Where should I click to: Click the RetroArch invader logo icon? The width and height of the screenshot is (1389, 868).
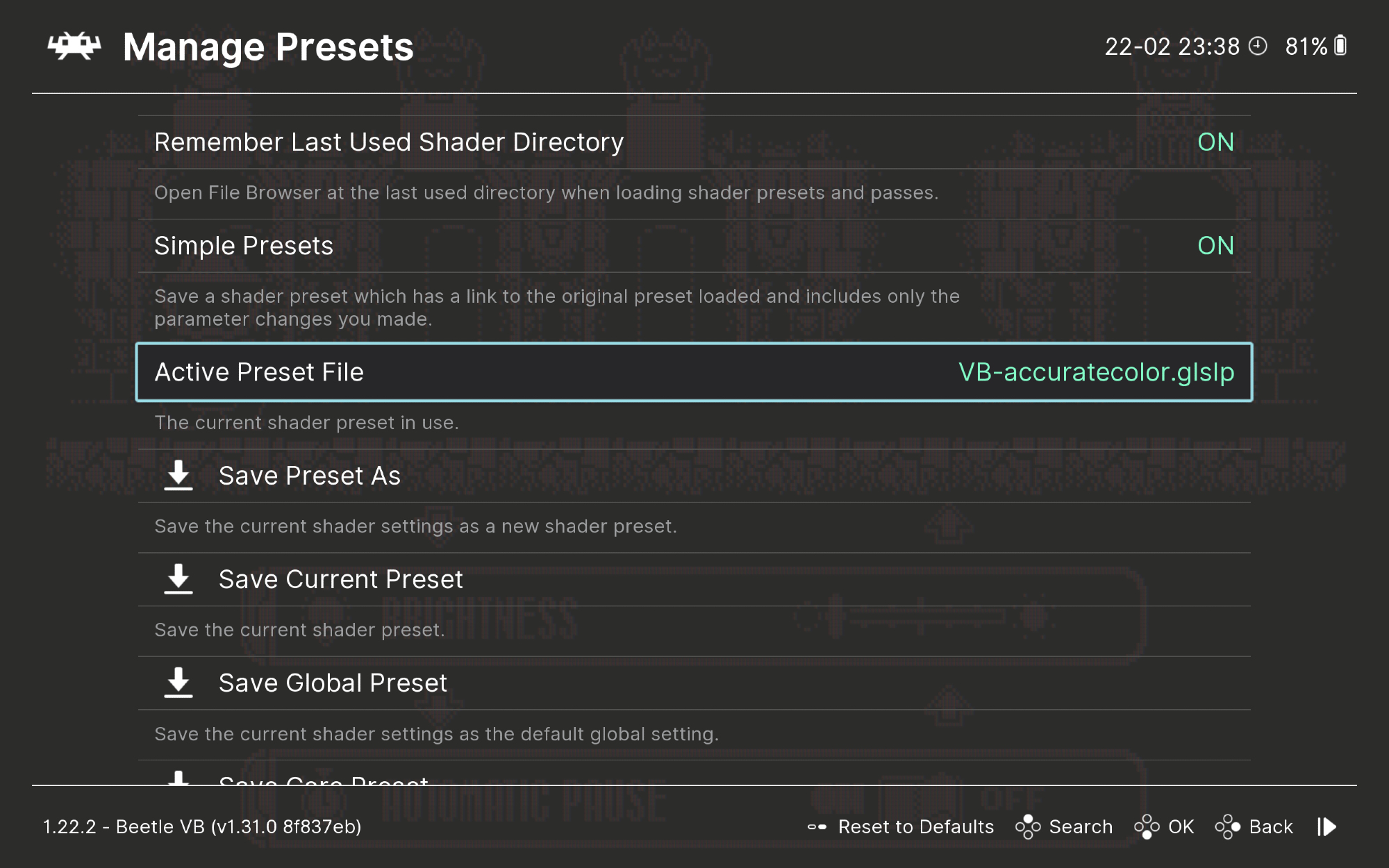pyautogui.click(x=74, y=47)
